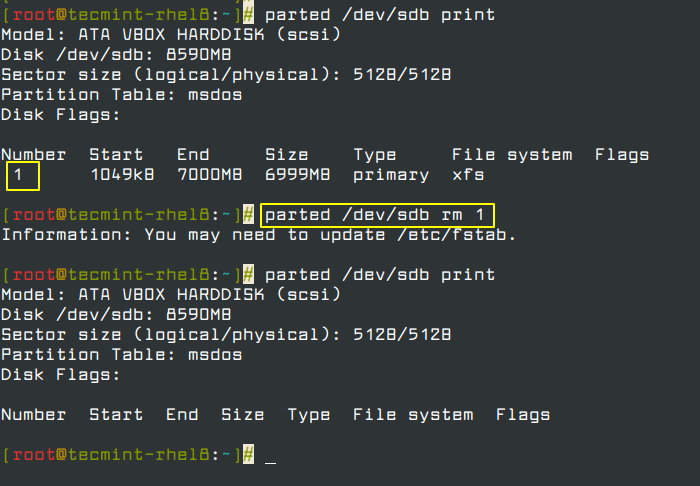Image resolution: width=700 pixels, height=486 pixels.
Task: Click the primary partition type value
Action: (x=391, y=175)
